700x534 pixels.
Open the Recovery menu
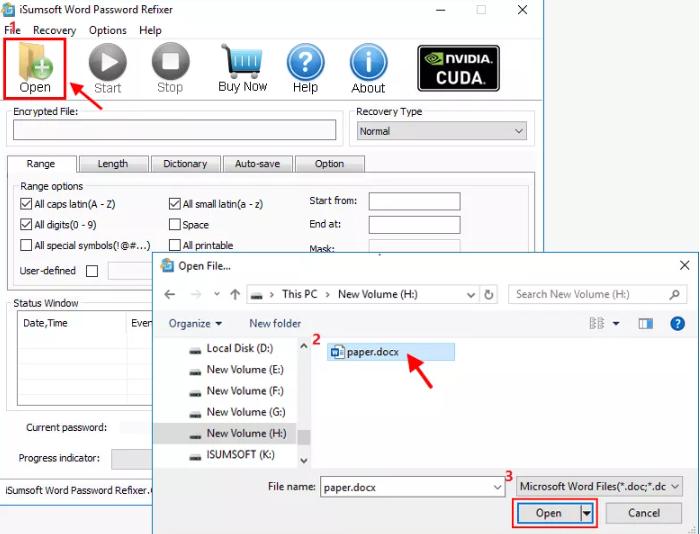(54, 30)
